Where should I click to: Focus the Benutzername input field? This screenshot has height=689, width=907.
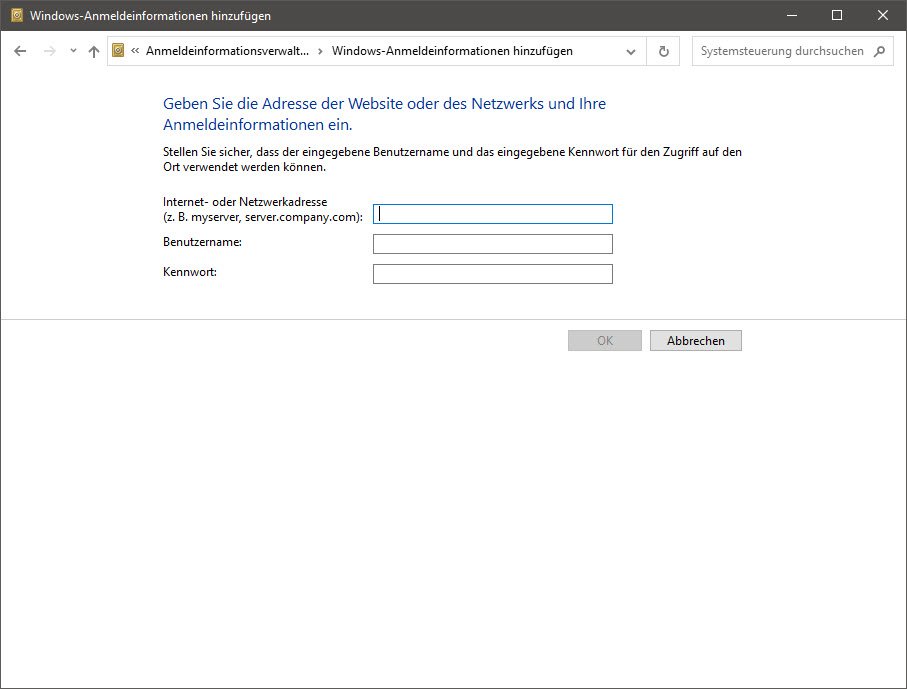pos(493,244)
